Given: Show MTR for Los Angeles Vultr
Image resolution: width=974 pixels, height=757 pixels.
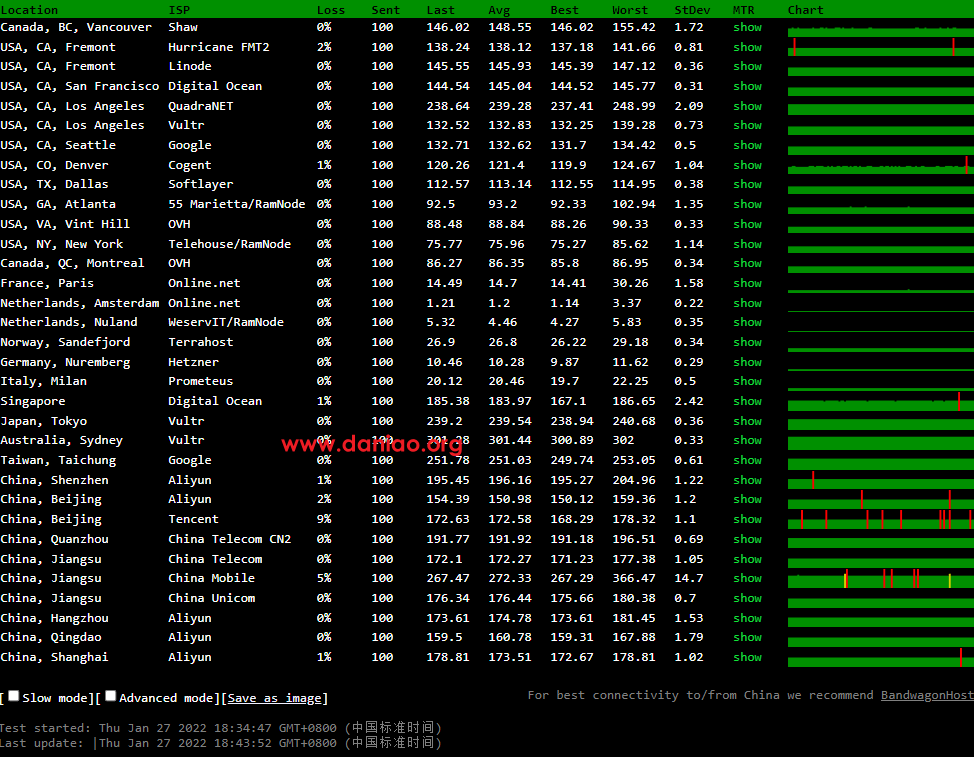Looking at the screenshot, I should [x=747, y=125].
